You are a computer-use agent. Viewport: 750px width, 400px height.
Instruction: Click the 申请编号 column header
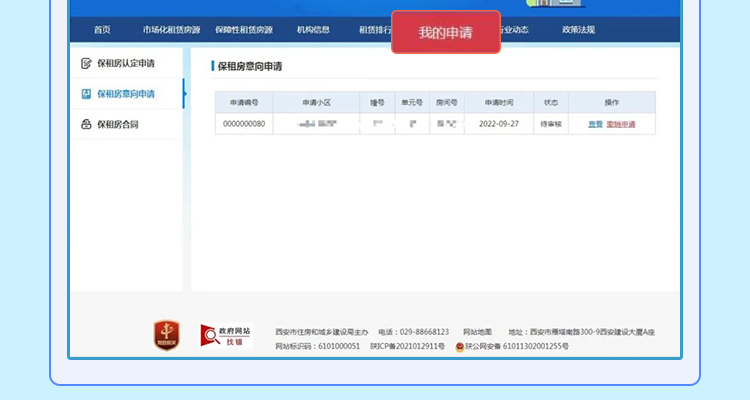(244, 102)
